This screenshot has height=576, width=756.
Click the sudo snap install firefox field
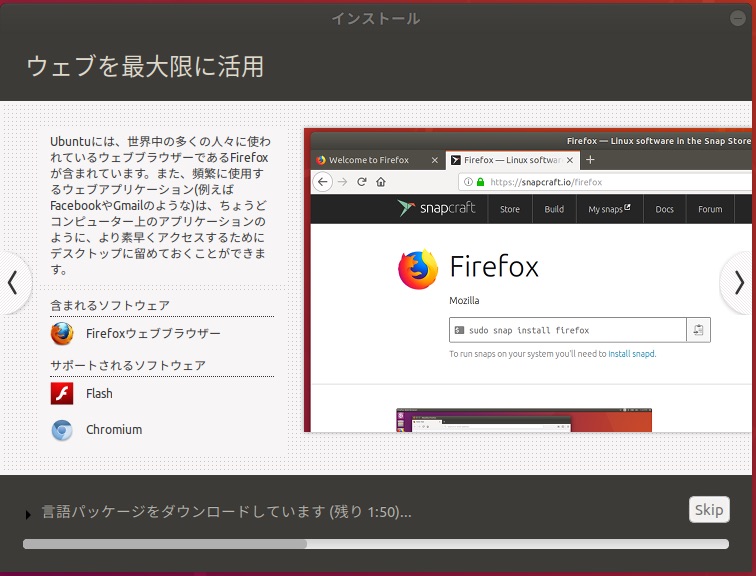(x=567, y=330)
